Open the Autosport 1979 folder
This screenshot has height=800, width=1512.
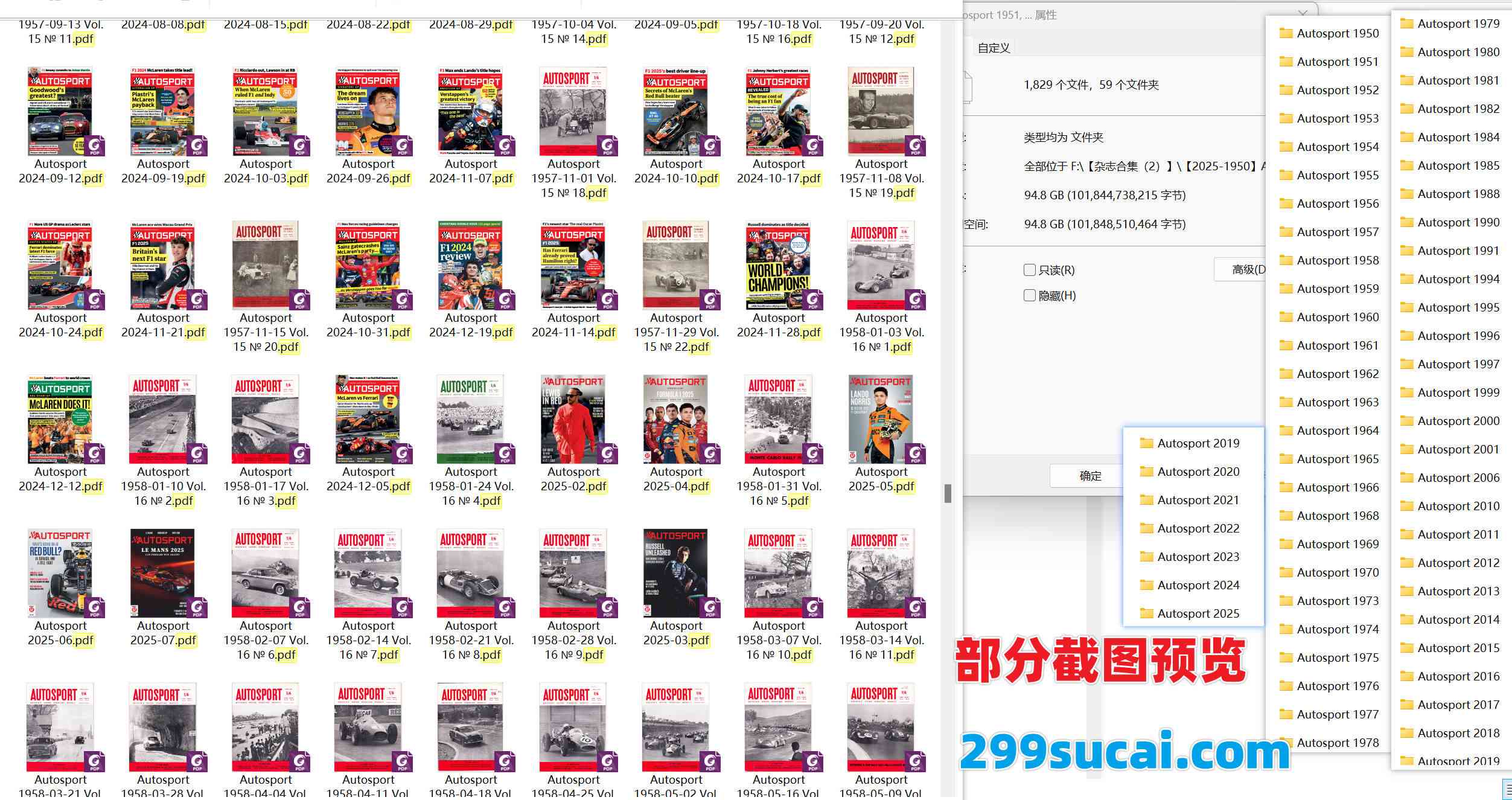1458,24
